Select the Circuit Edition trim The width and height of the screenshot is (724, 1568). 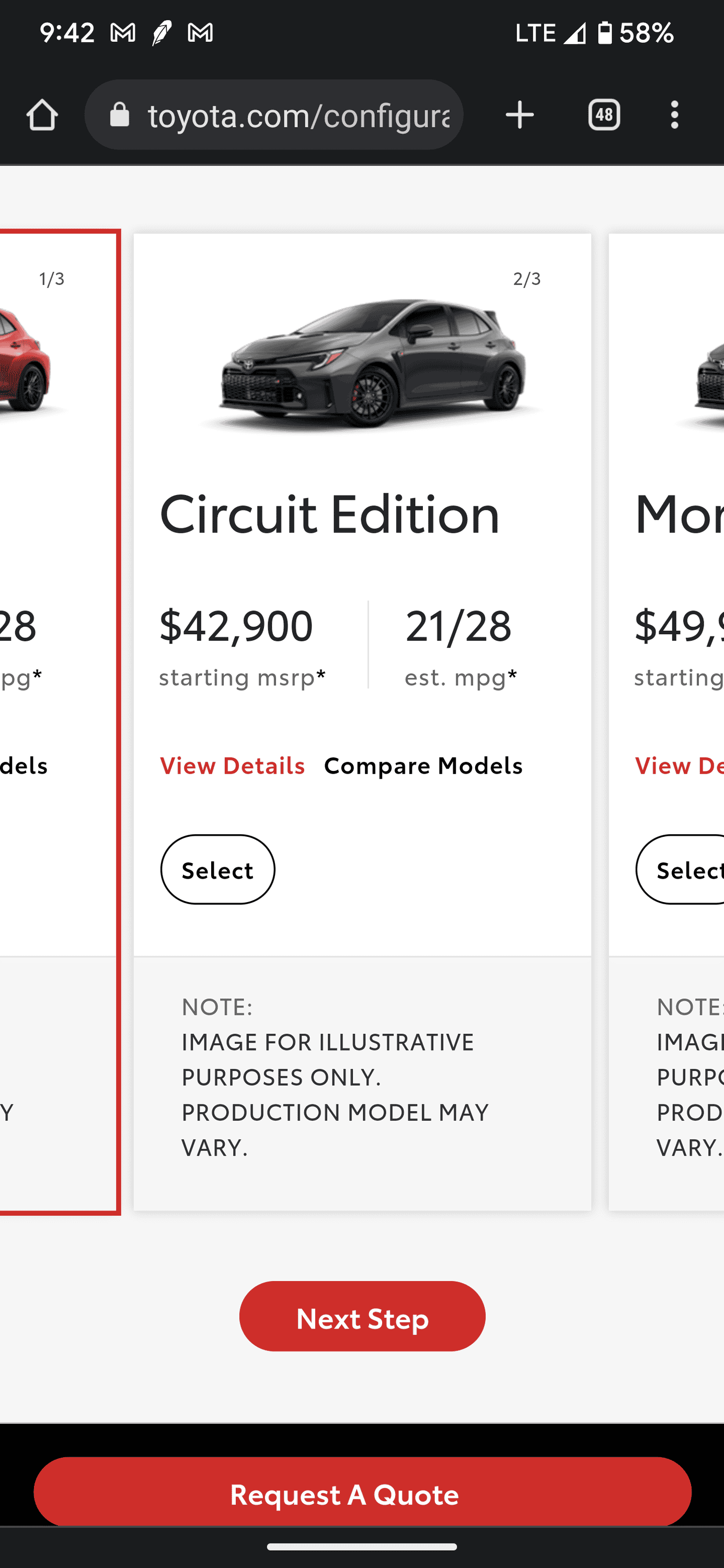(217, 869)
